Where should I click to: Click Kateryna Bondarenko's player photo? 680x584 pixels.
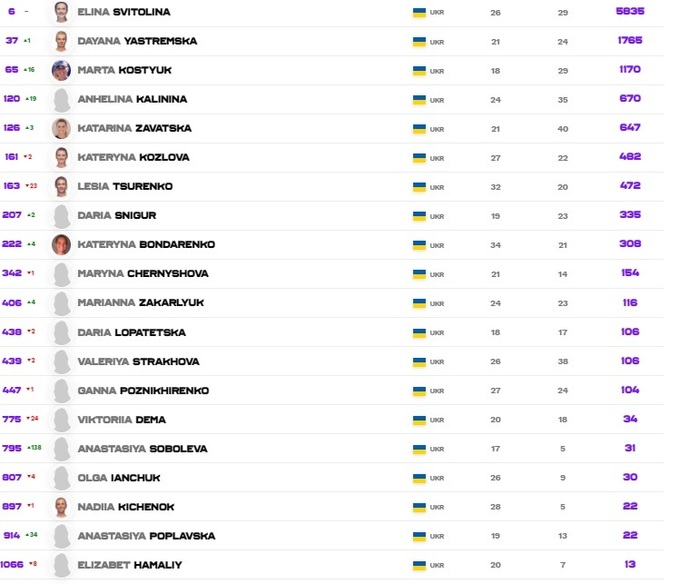click(61, 245)
